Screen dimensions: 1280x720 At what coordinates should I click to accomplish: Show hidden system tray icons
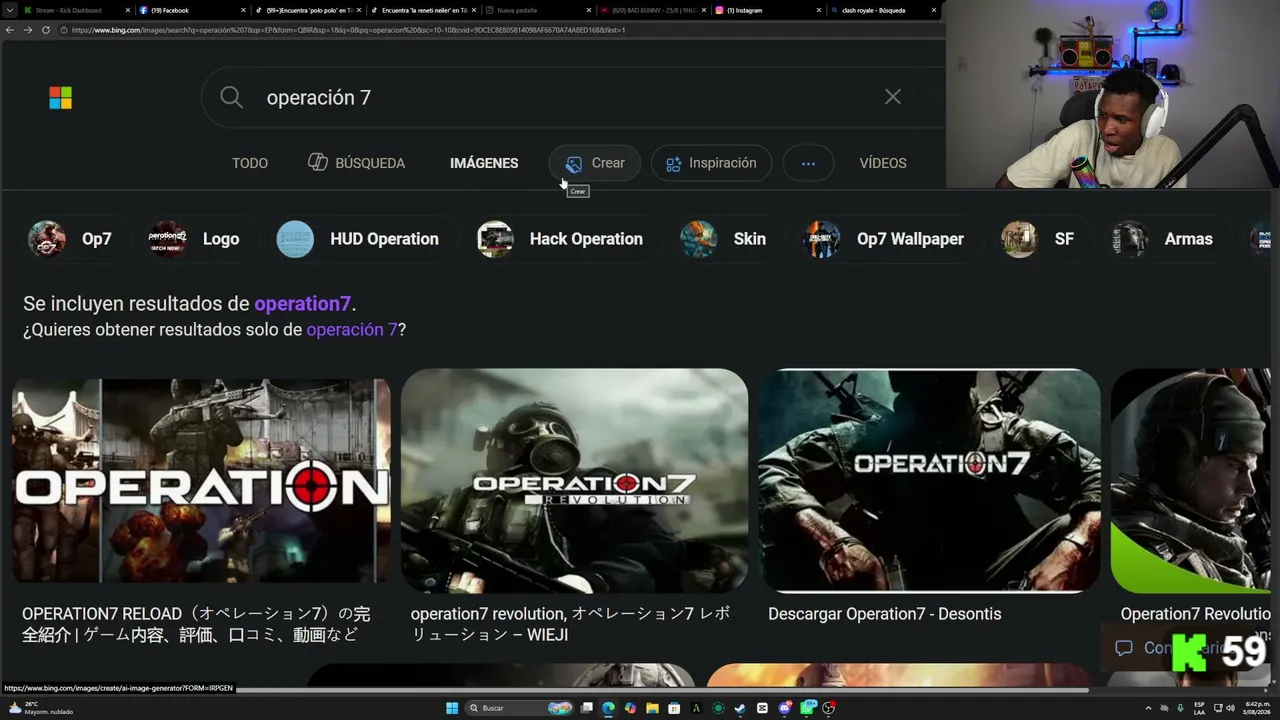pyautogui.click(x=1148, y=708)
